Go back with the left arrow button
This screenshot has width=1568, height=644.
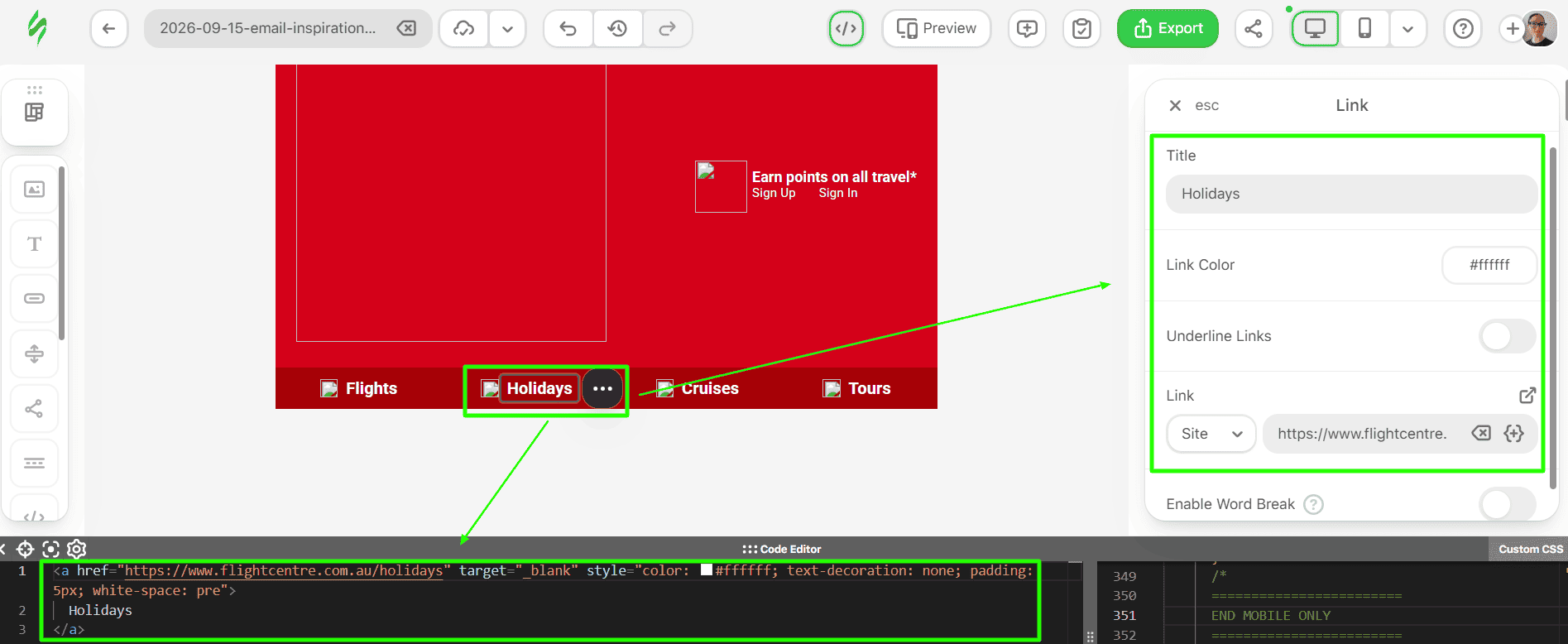click(x=108, y=28)
